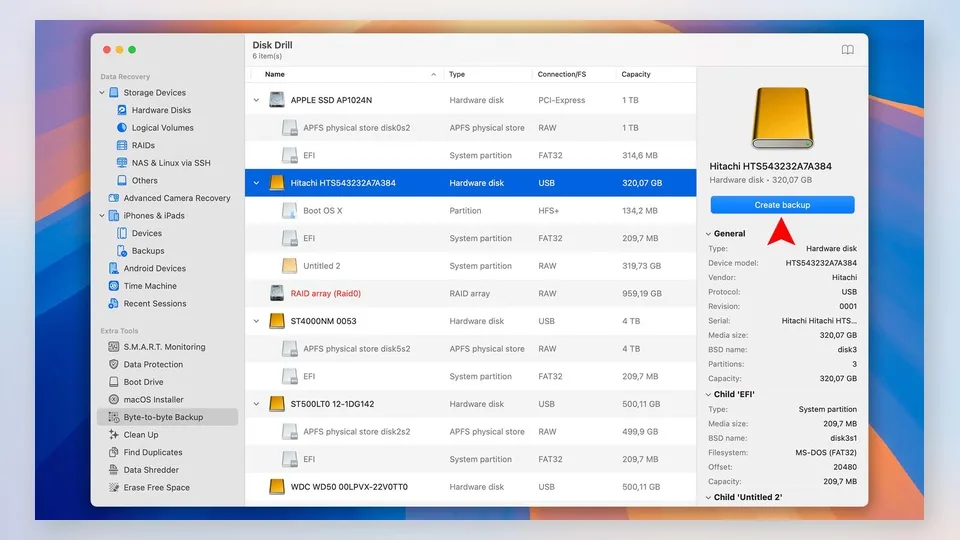The image size is (960, 540).
Task: Click the iPhone Devices icon in sidebar
Action: click(122, 233)
